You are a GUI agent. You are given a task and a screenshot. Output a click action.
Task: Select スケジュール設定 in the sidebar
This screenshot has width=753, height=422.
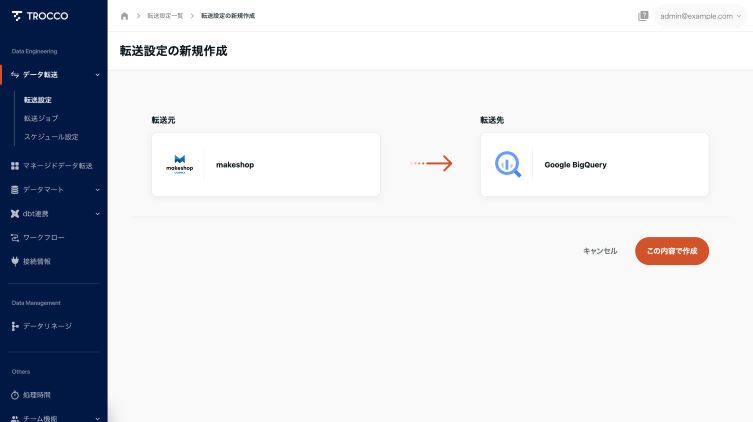coord(51,136)
